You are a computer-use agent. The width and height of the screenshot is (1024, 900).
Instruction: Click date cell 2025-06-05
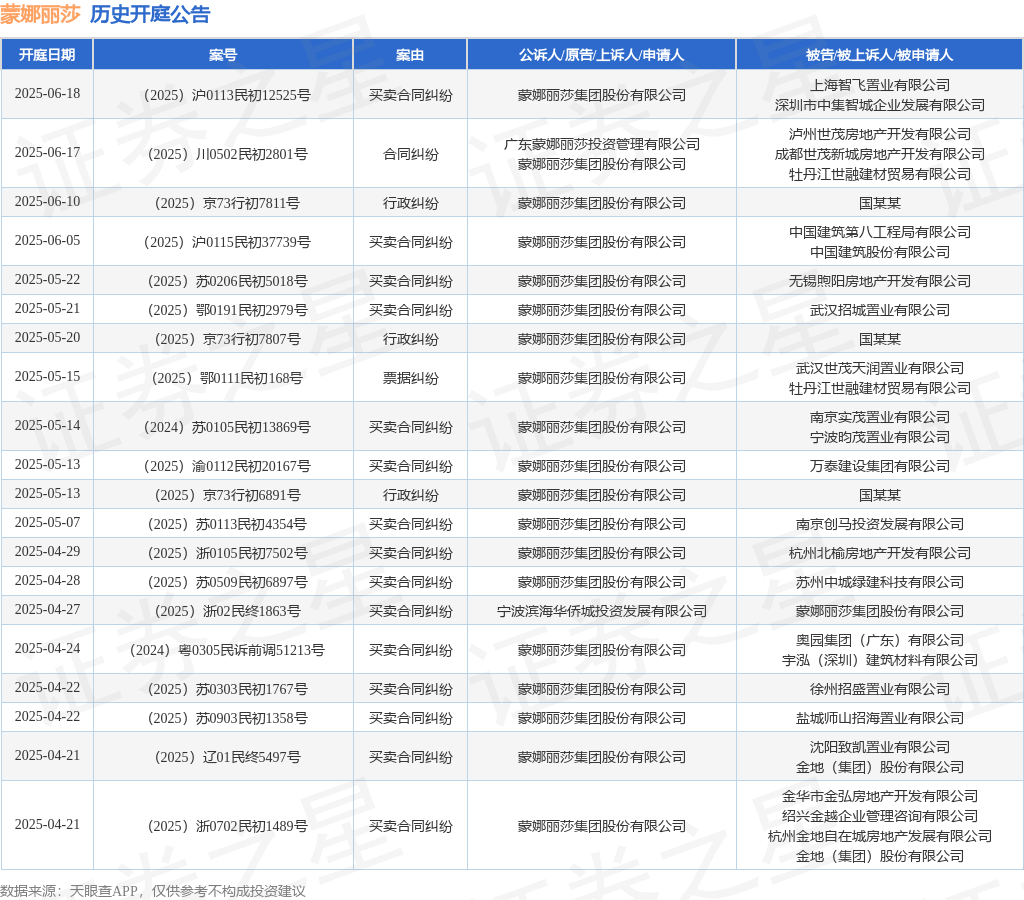pos(47,240)
